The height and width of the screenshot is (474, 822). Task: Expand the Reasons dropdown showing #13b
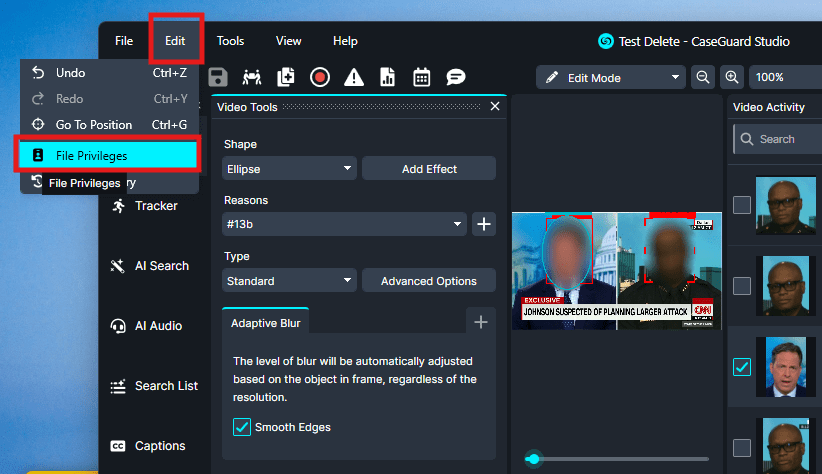(x=344, y=225)
